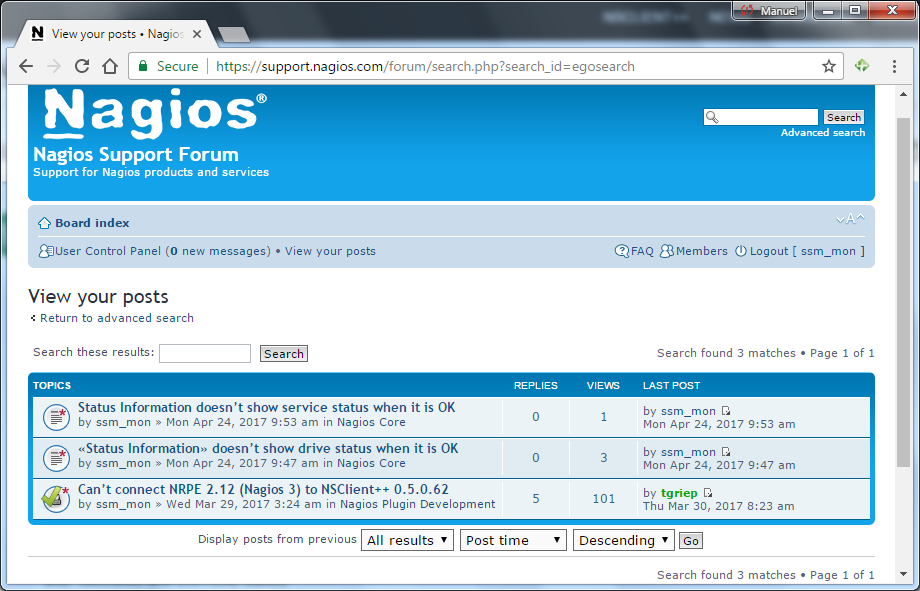The width and height of the screenshot is (920, 591).
Task: Open the 'All results' time range dropdown
Action: coord(407,540)
